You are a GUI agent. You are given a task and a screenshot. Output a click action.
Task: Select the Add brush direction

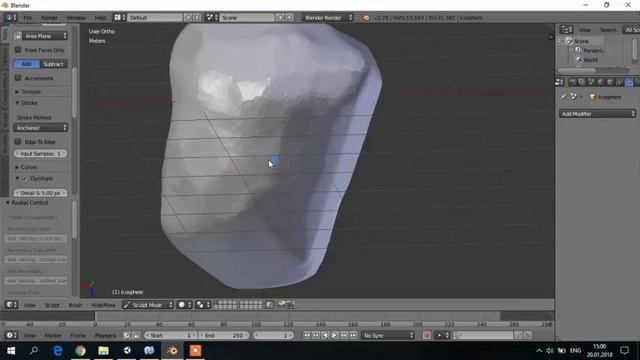(27, 64)
